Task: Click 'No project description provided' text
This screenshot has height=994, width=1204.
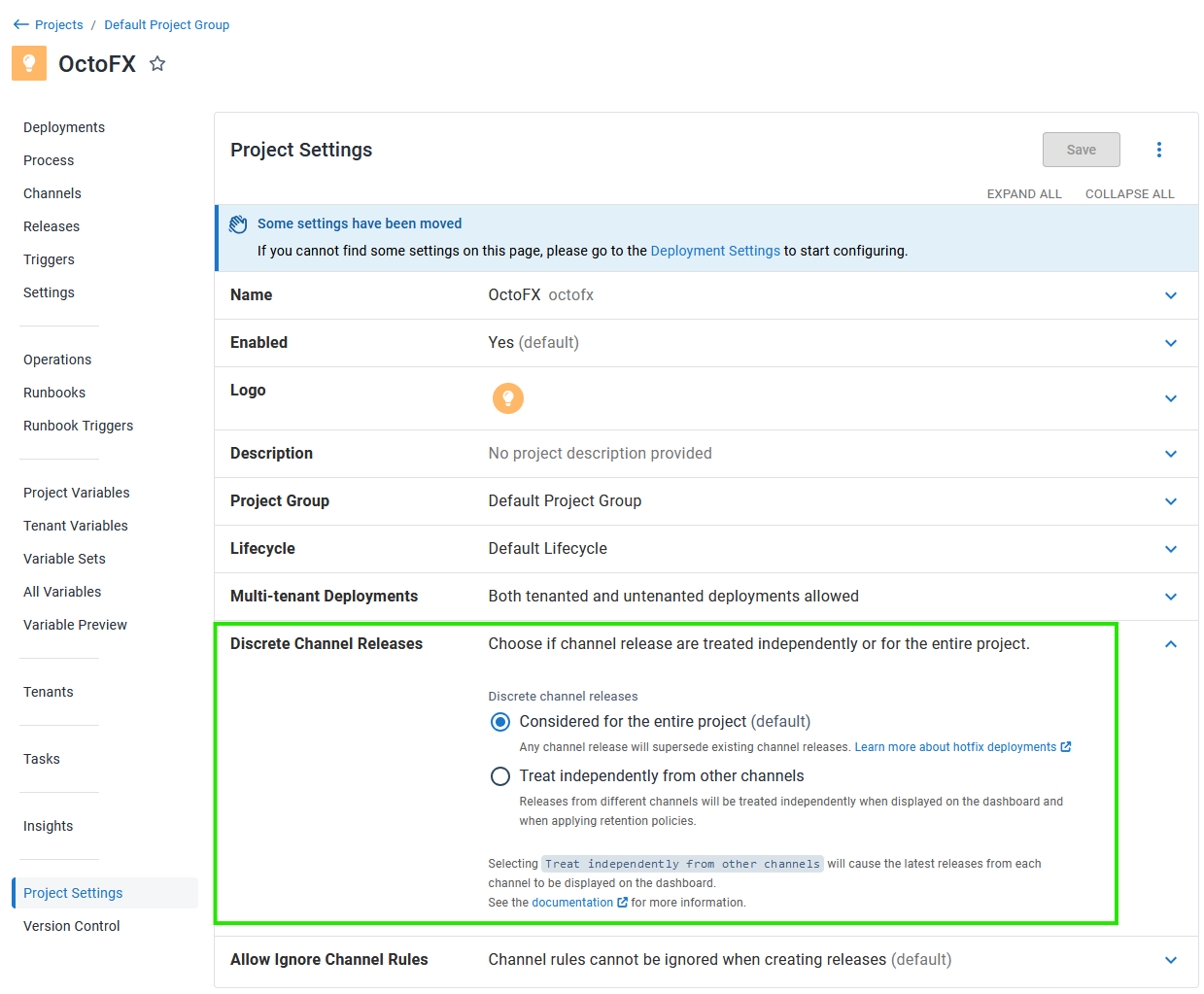Action: (x=601, y=454)
